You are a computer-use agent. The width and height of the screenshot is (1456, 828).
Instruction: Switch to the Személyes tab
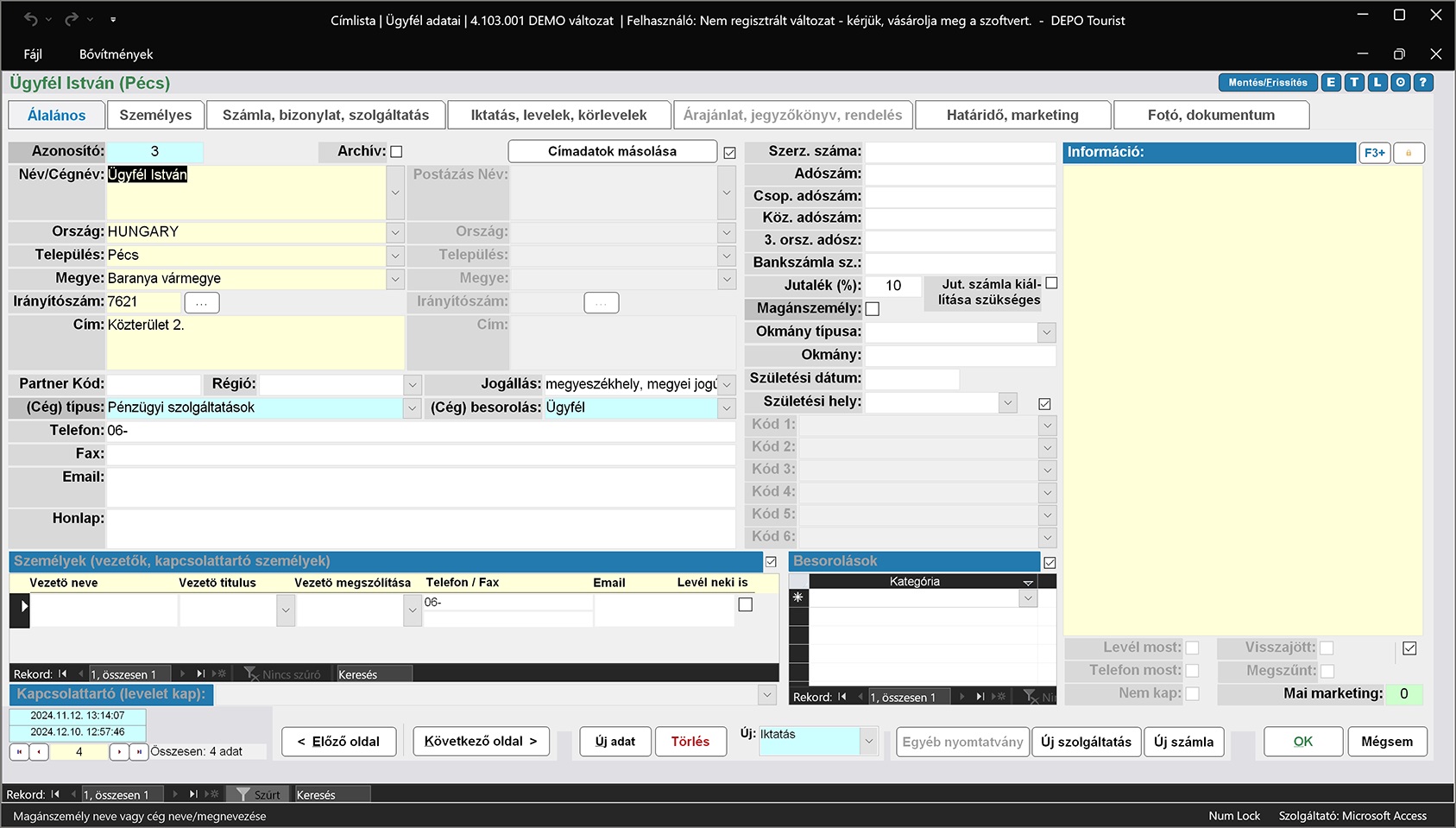tap(155, 115)
